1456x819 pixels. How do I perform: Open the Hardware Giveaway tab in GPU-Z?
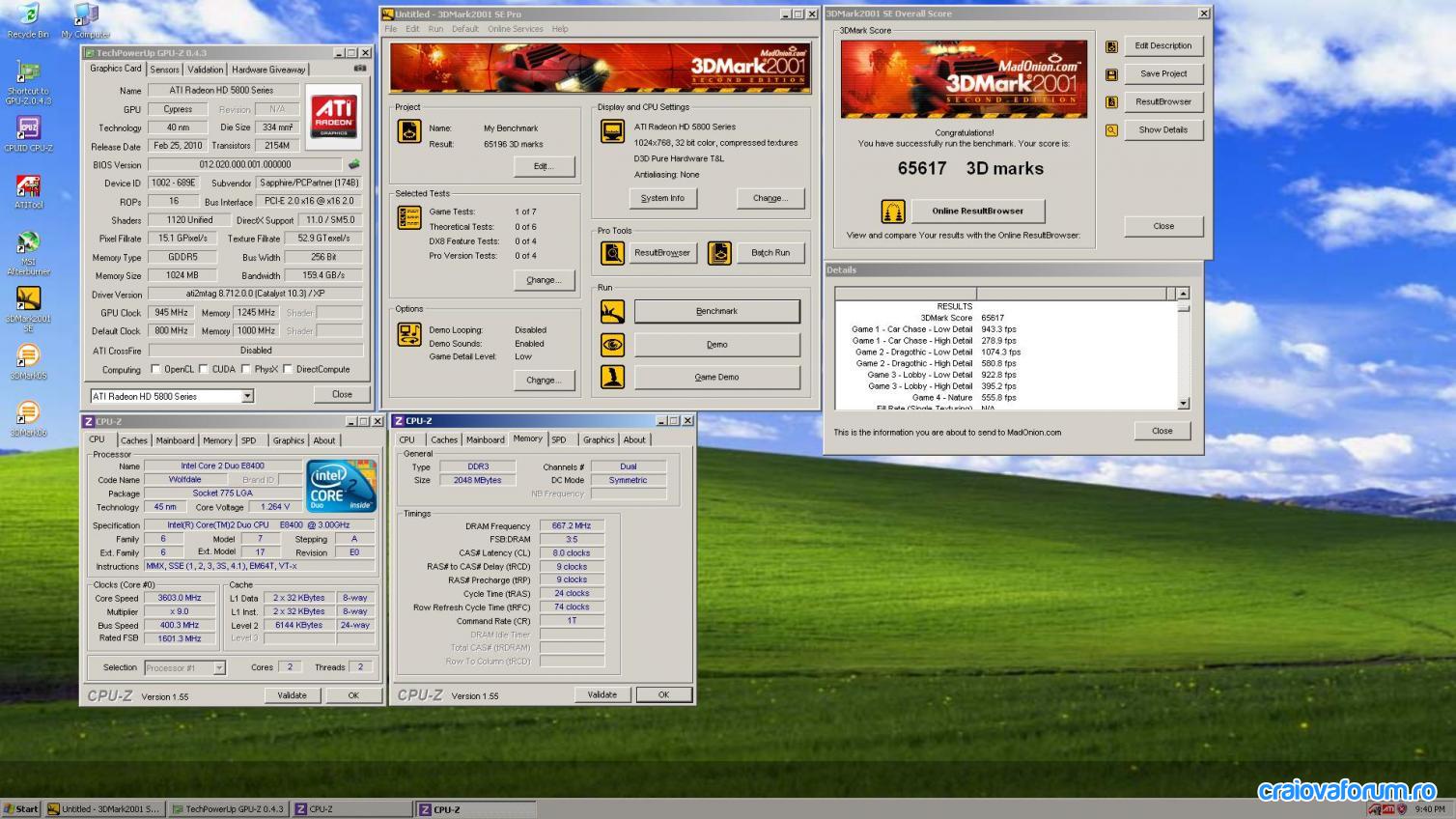pyautogui.click(x=268, y=70)
